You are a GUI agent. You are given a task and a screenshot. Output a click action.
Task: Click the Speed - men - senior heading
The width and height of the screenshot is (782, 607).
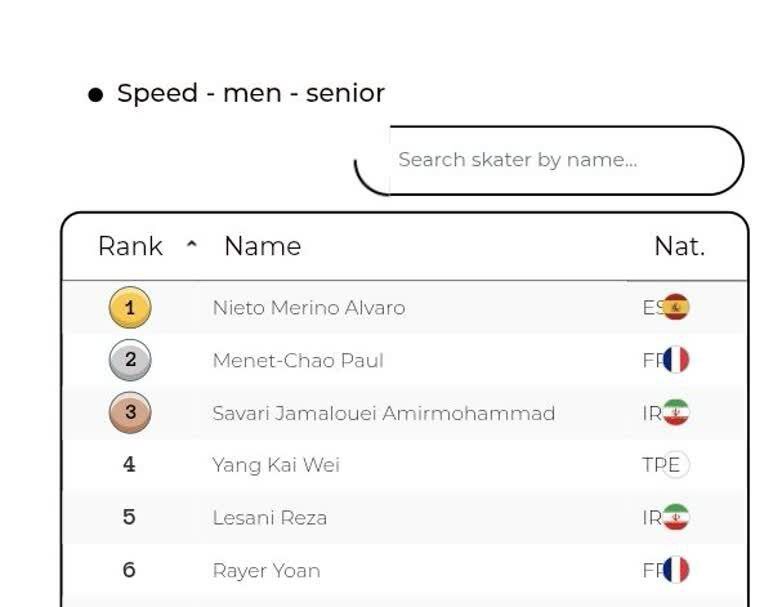click(250, 93)
